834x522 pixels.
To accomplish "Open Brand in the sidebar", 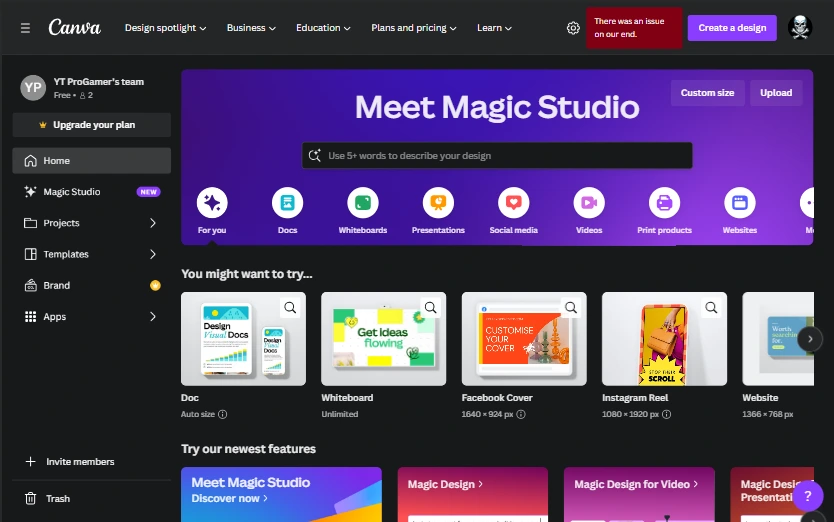I will pos(91,285).
